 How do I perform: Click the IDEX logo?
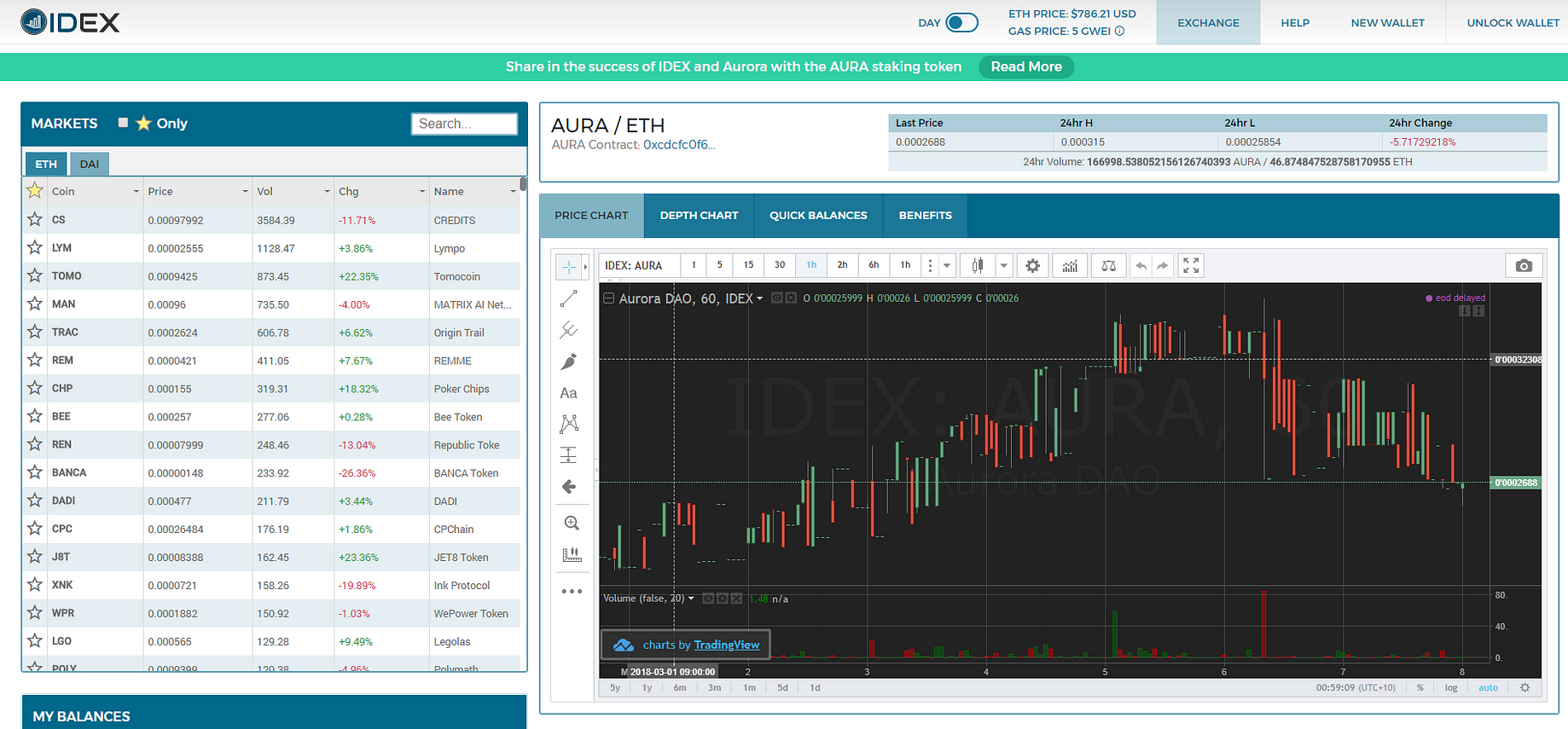pos(70,22)
